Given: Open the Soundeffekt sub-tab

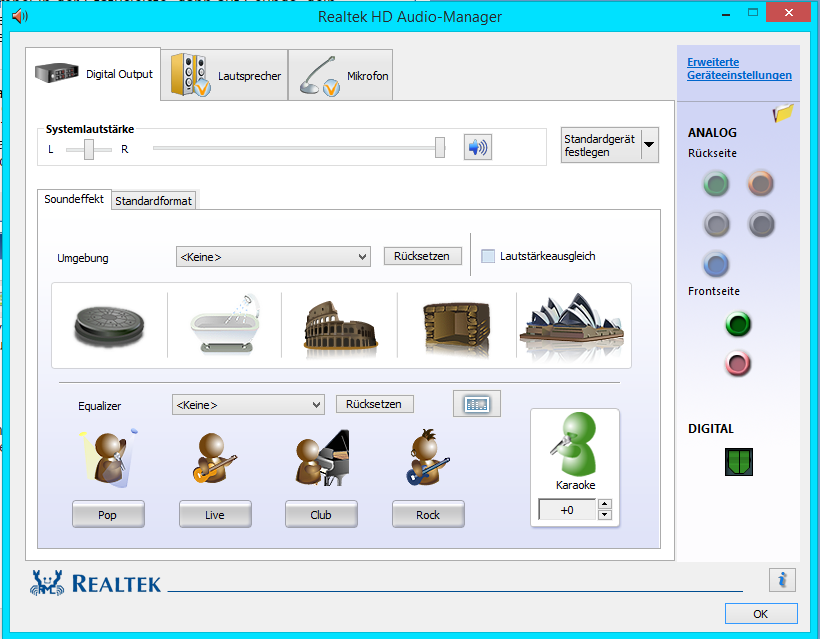Looking at the screenshot, I should (x=74, y=199).
